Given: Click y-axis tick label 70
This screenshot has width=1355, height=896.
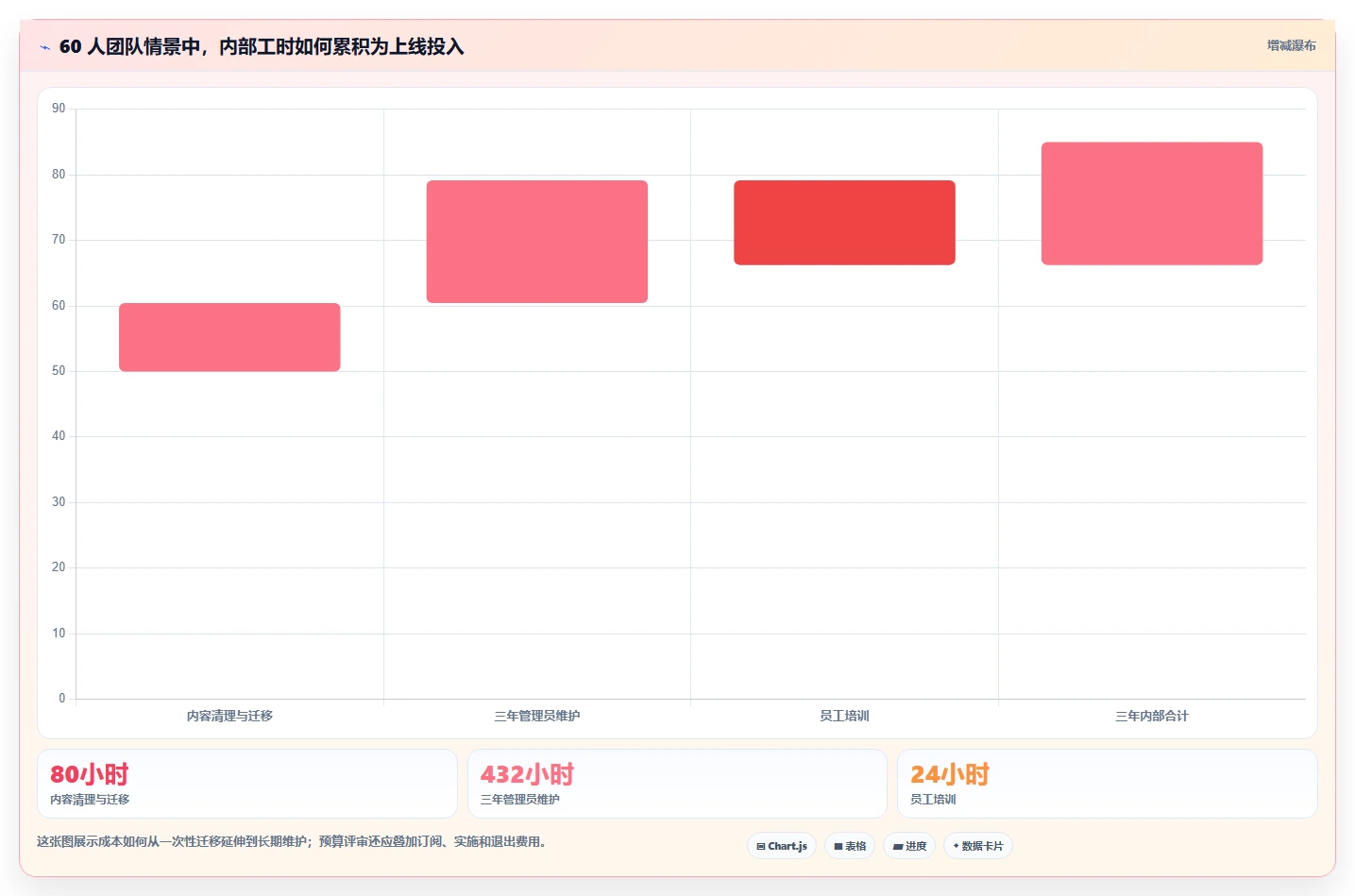Looking at the screenshot, I should tap(59, 240).
